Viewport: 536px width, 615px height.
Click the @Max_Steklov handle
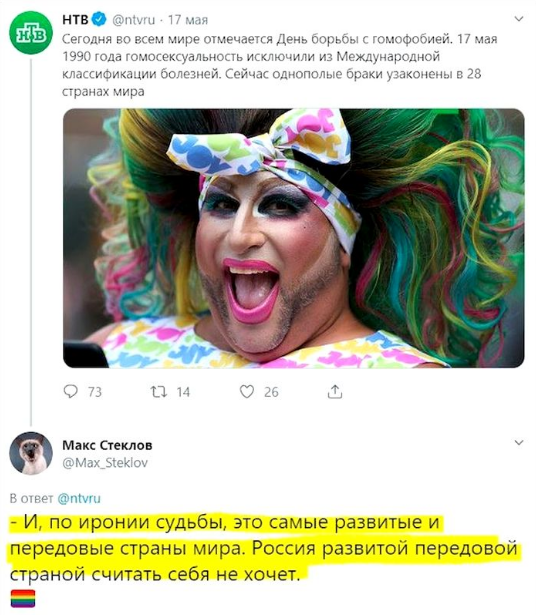(105, 463)
